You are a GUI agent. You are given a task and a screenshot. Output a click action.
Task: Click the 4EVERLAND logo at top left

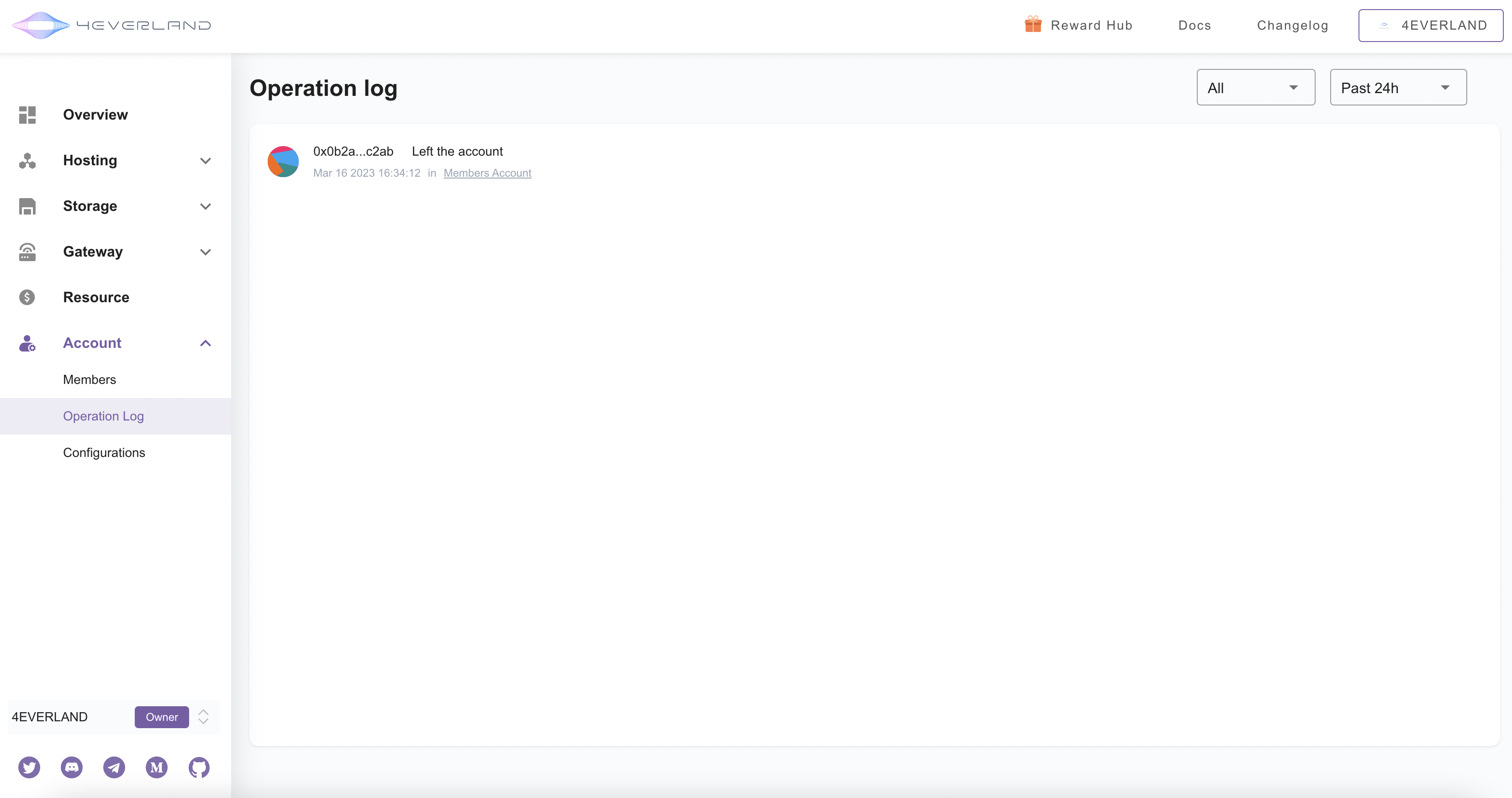pyautogui.click(x=111, y=25)
